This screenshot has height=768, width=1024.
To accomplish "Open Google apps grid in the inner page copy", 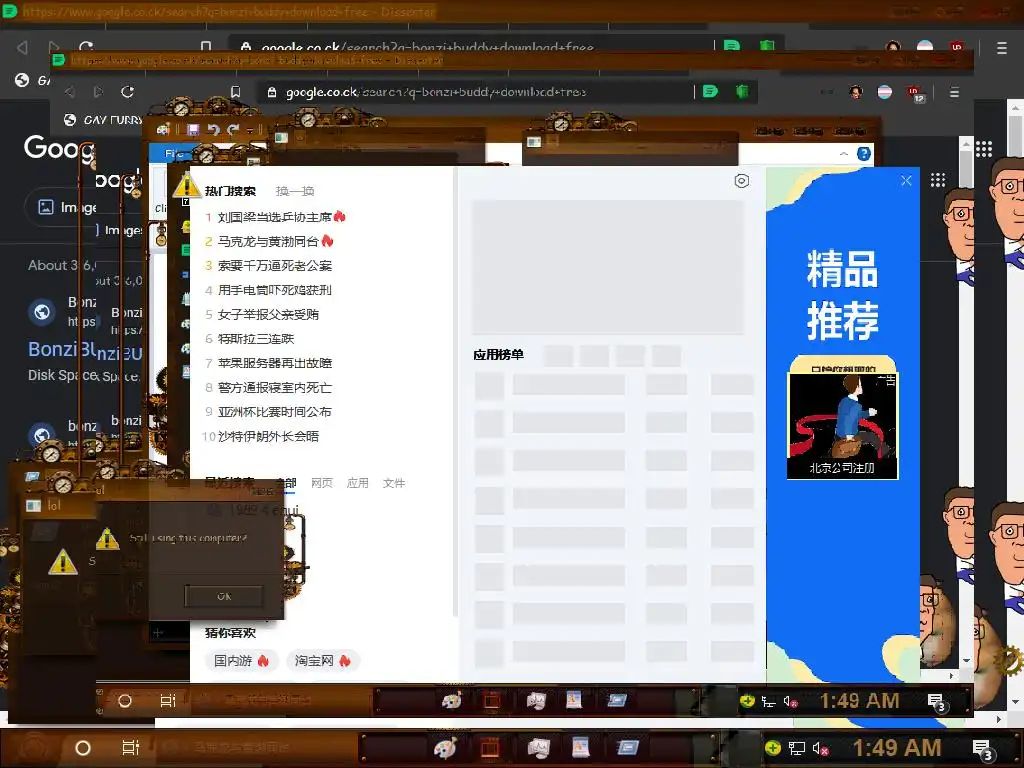I will (938, 180).
